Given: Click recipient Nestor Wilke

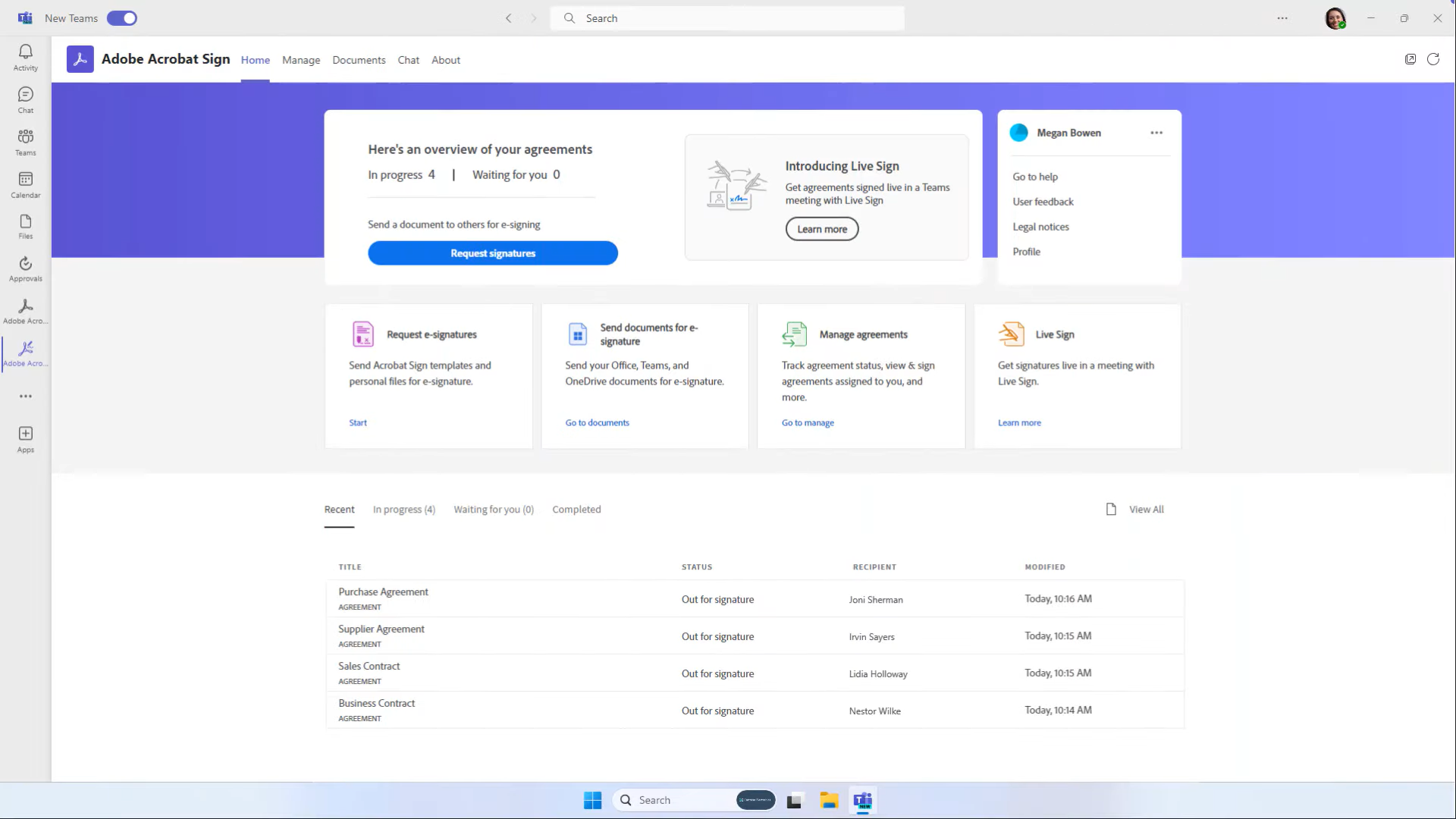Looking at the screenshot, I should click(x=874, y=711).
